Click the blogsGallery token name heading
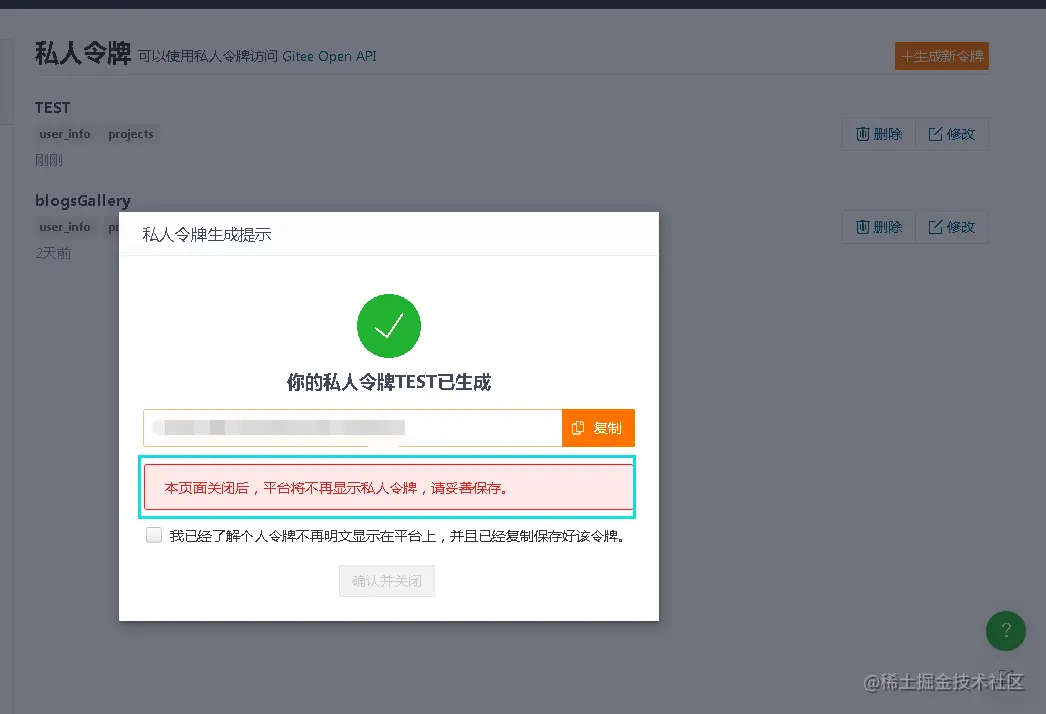1046x714 pixels. click(83, 200)
